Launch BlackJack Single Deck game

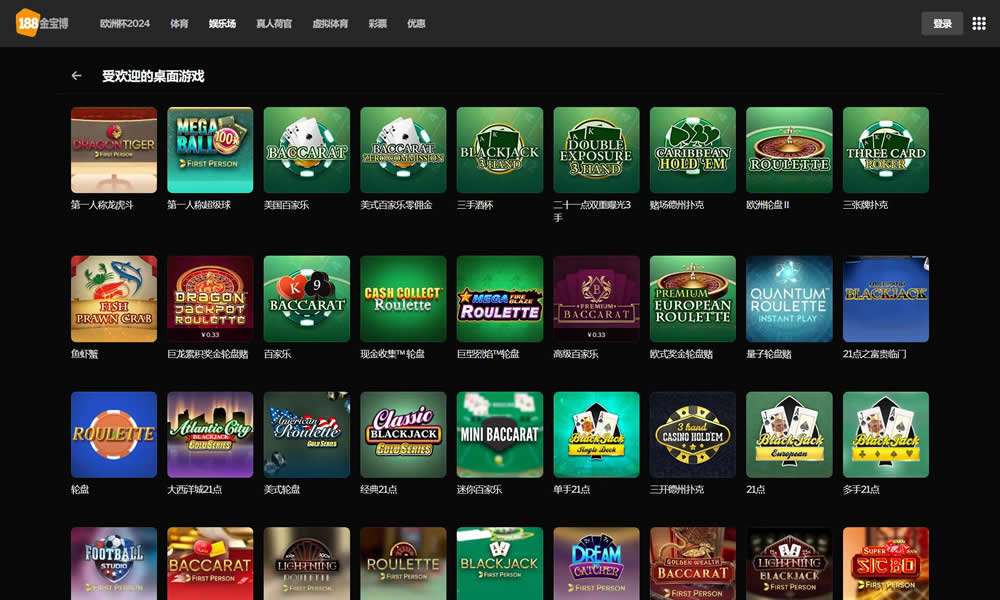[596, 435]
